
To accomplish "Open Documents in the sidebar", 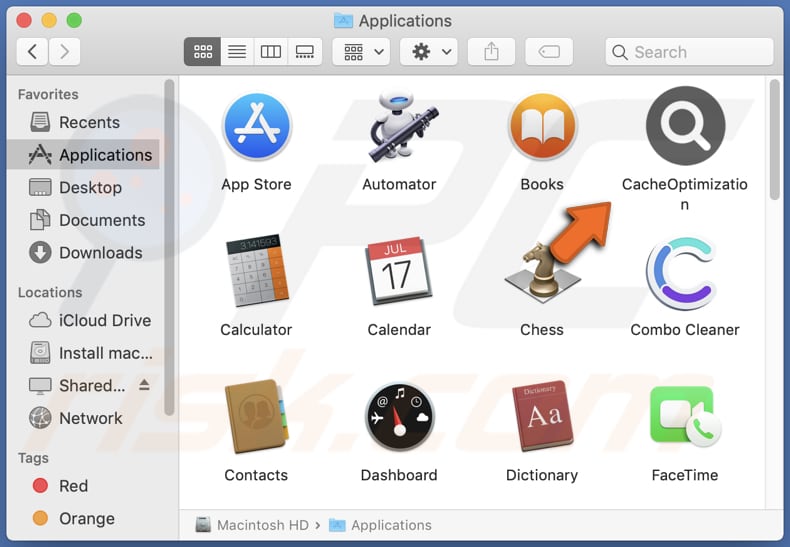I will [x=84, y=220].
